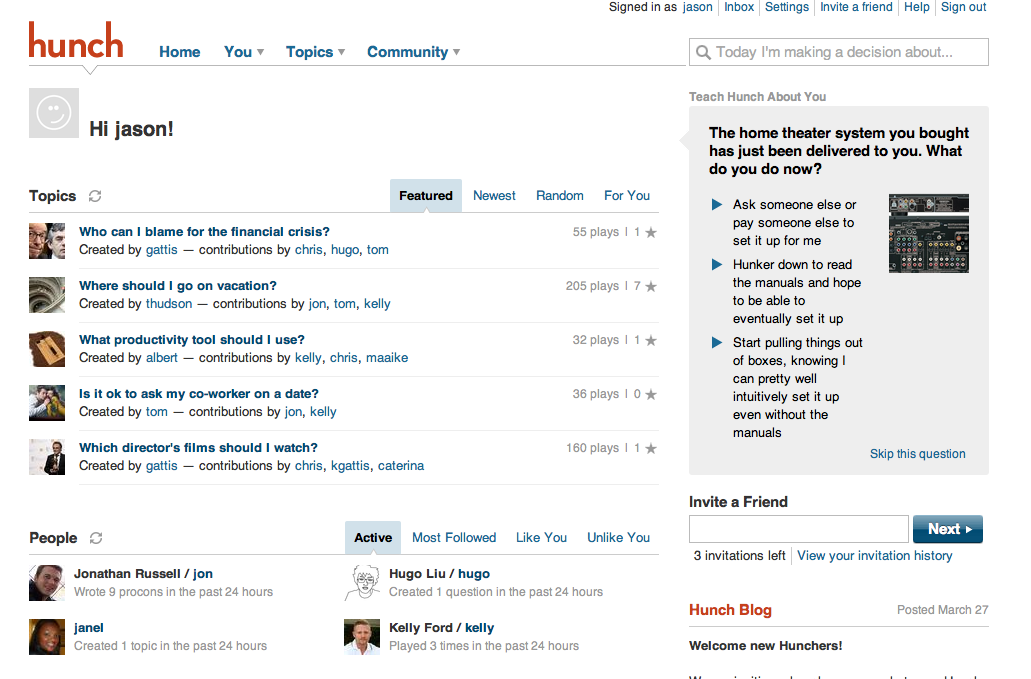Viewport: 1031px width, 679px height.
Task: Switch to Like You people tab
Action: tap(541, 537)
